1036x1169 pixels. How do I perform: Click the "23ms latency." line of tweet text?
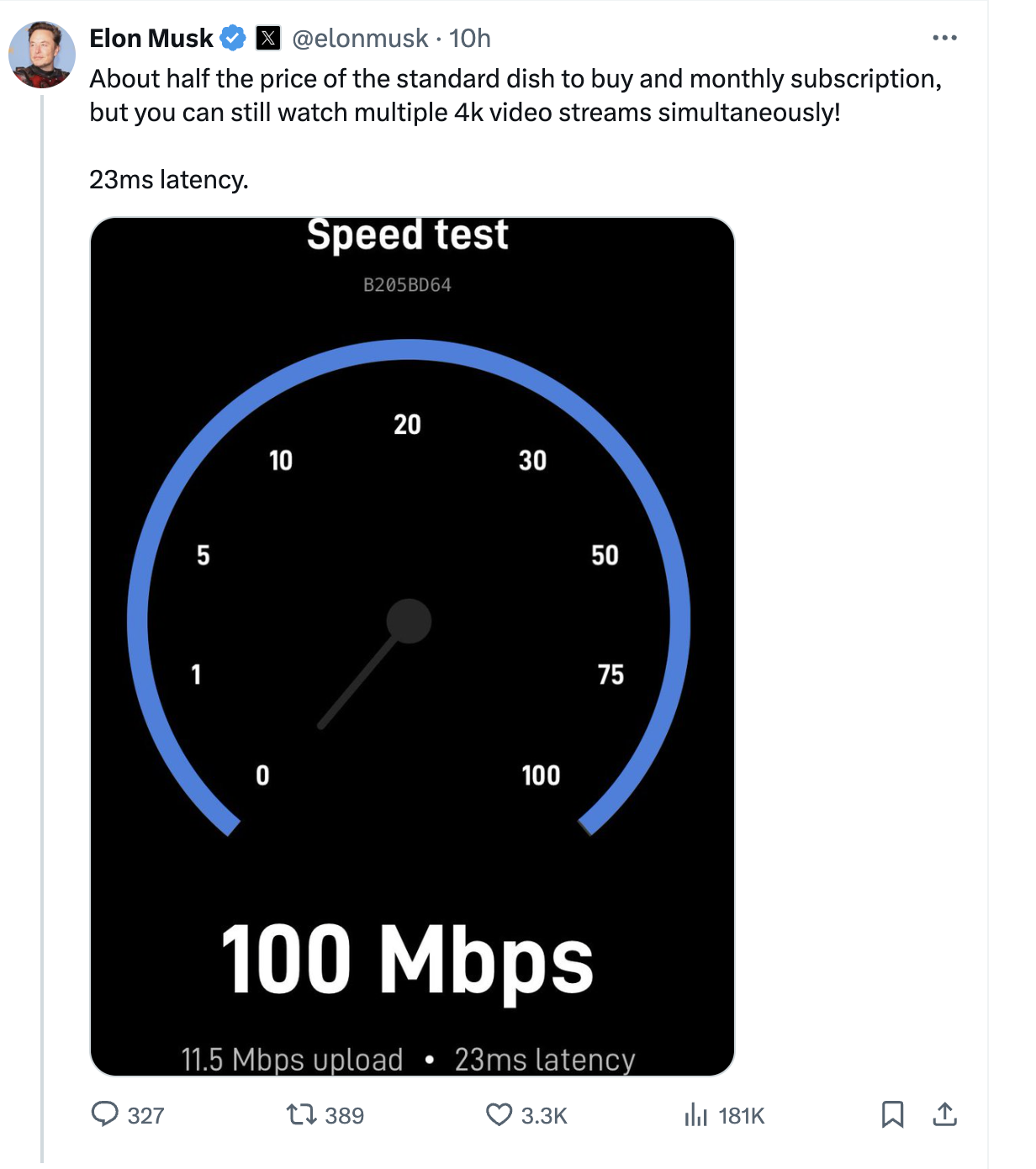169,180
